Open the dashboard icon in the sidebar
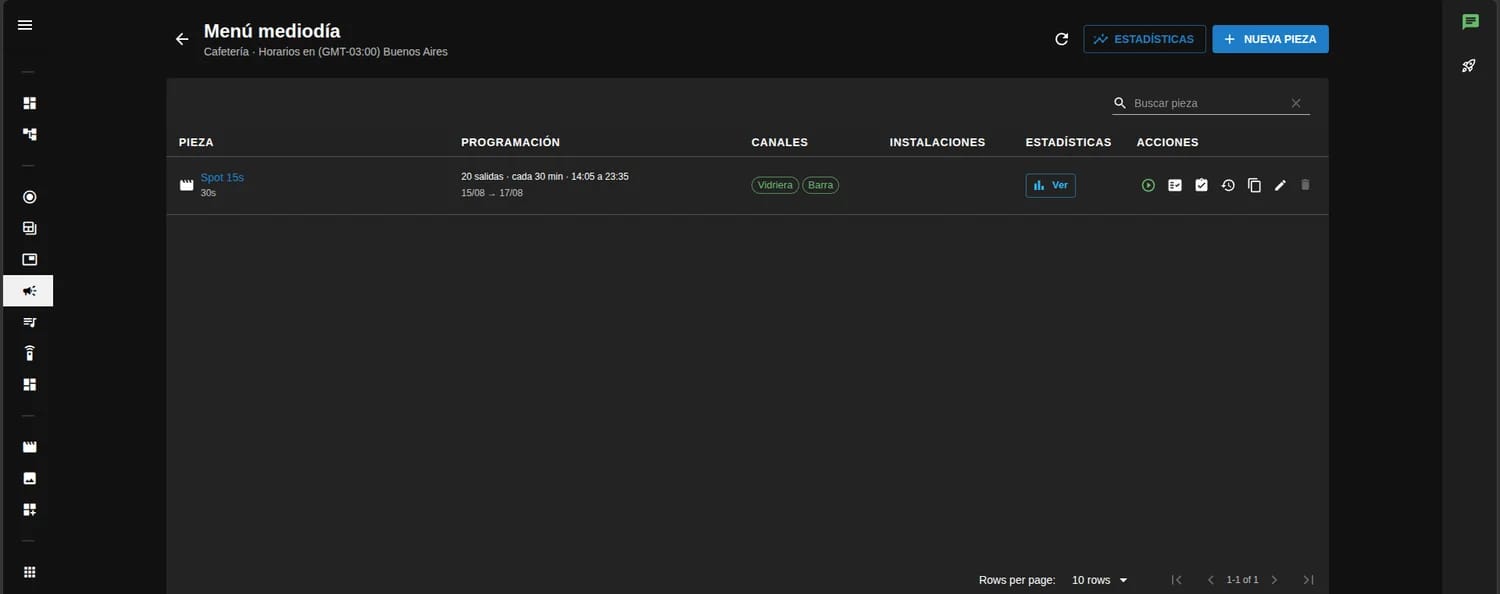 [x=29, y=103]
